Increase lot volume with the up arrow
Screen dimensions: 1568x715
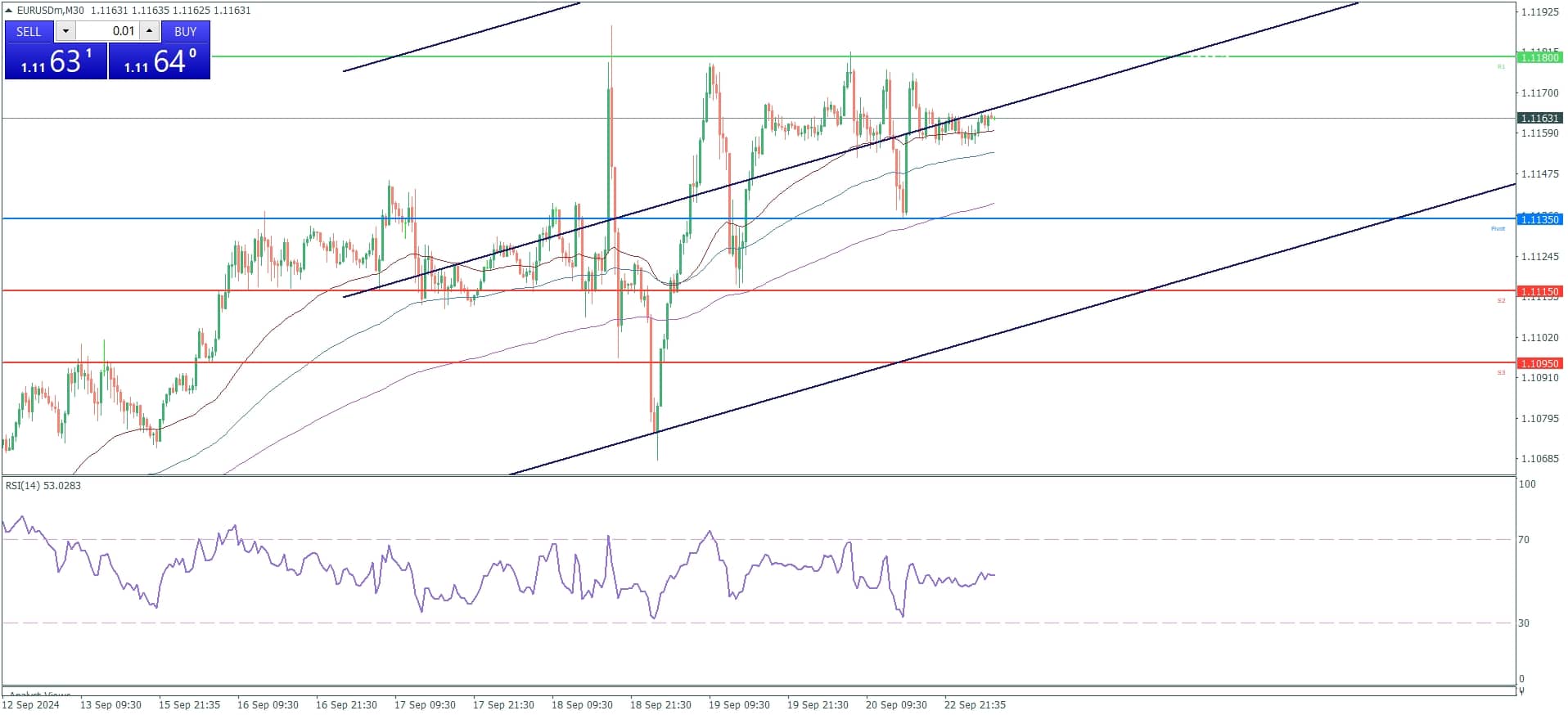pos(149,31)
